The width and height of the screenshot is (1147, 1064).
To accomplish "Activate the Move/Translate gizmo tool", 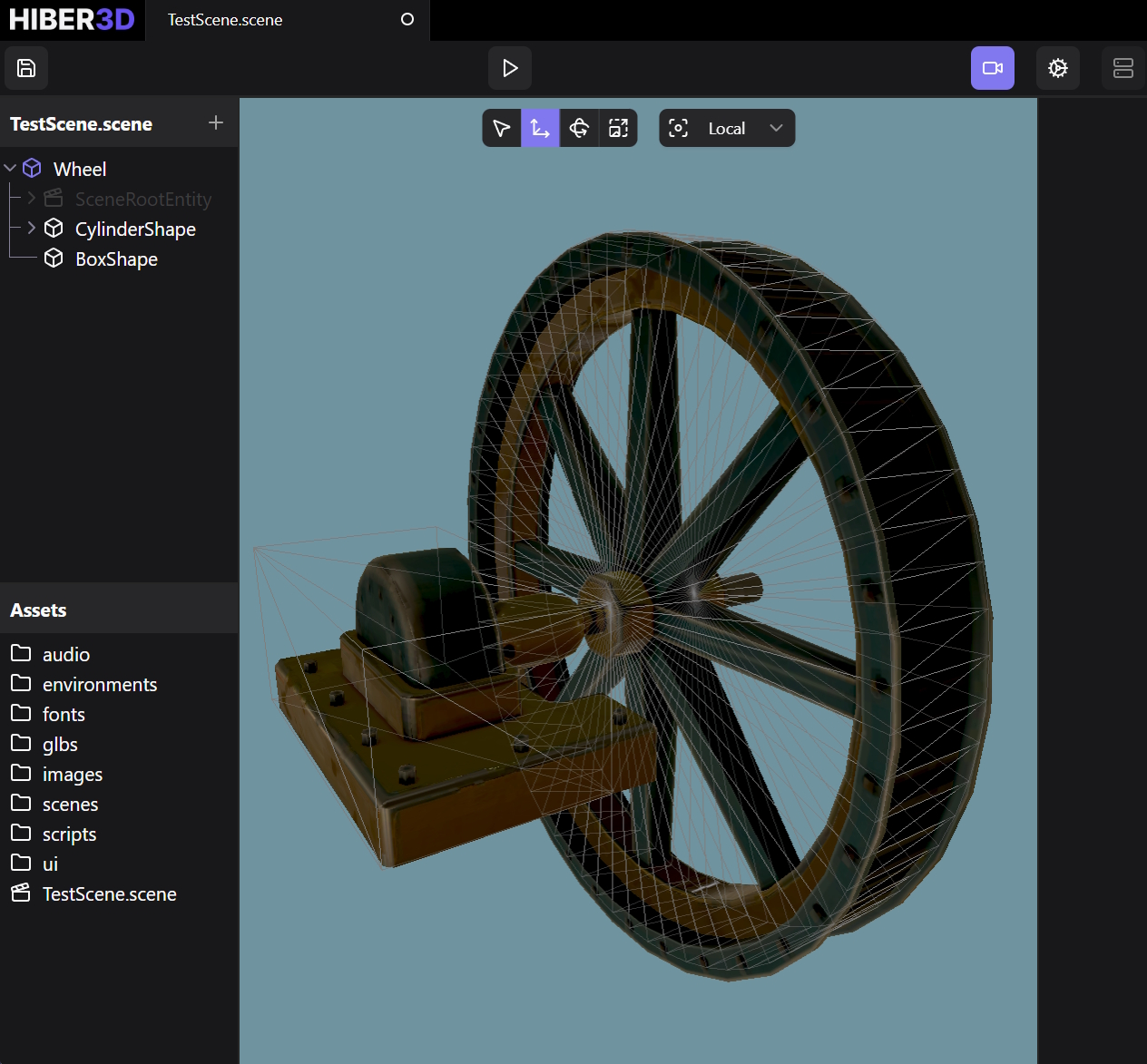I will click(x=540, y=129).
